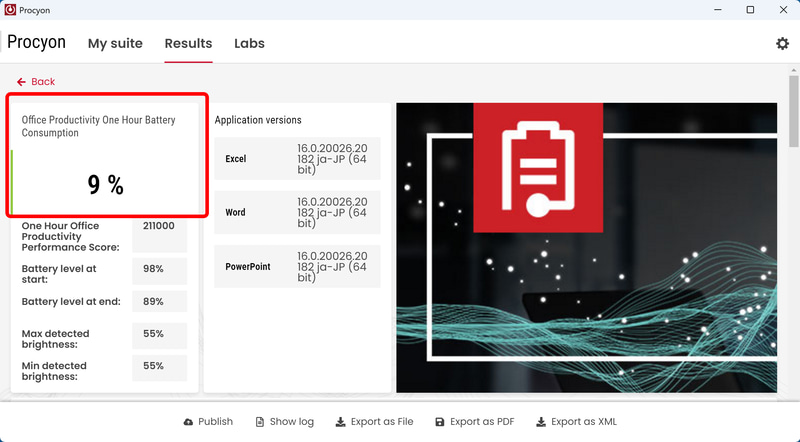Click the battery benchmark hero image
This screenshot has height=442, width=800.
coord(587,248)
